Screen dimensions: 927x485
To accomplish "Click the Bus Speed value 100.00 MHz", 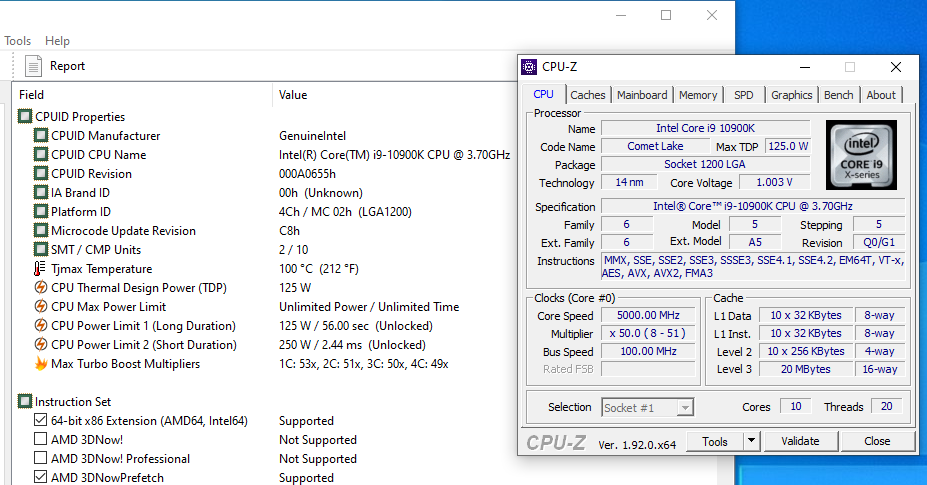I will pos(649,351).
